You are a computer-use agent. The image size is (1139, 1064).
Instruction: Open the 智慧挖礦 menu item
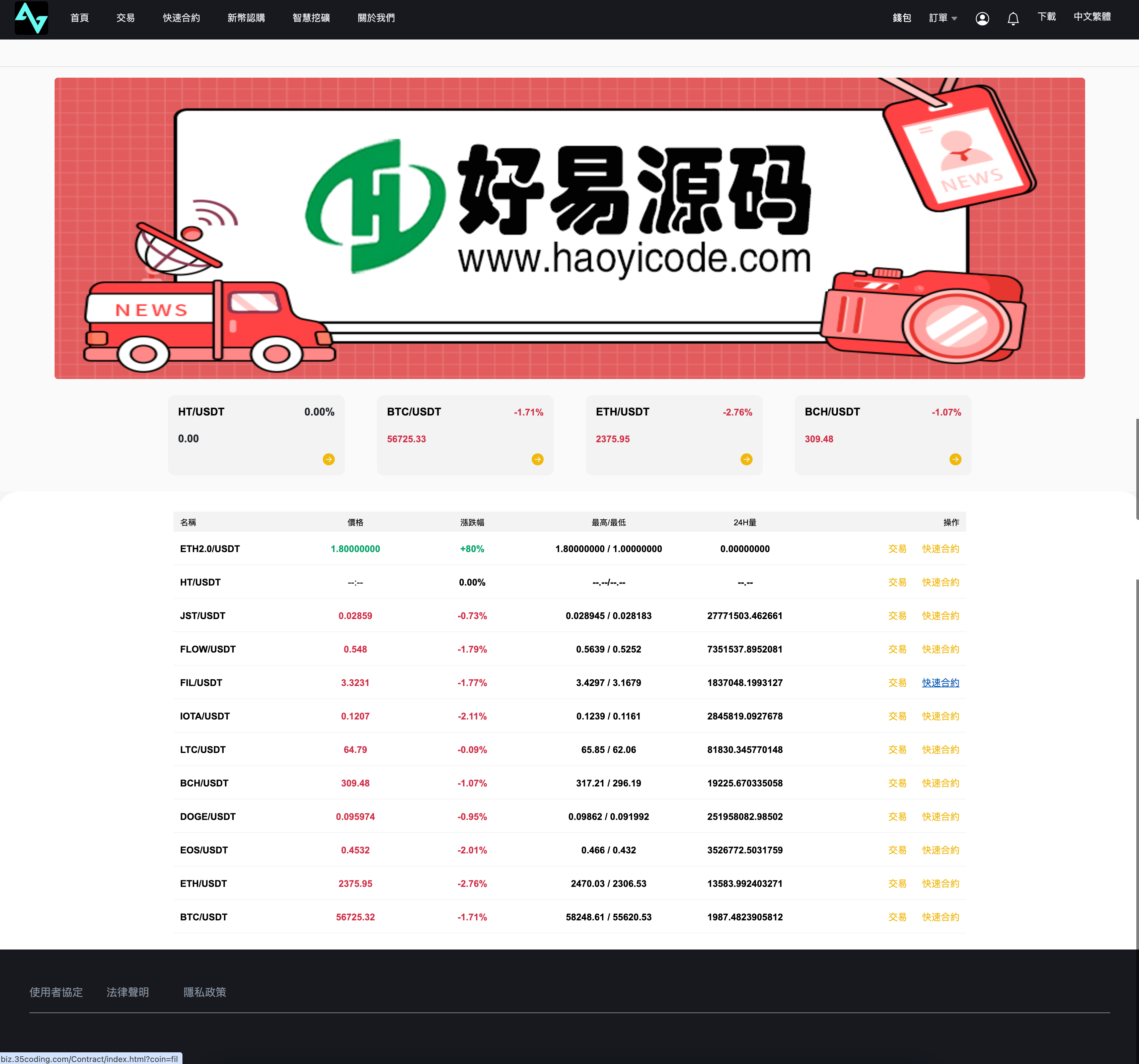point(311,18)
